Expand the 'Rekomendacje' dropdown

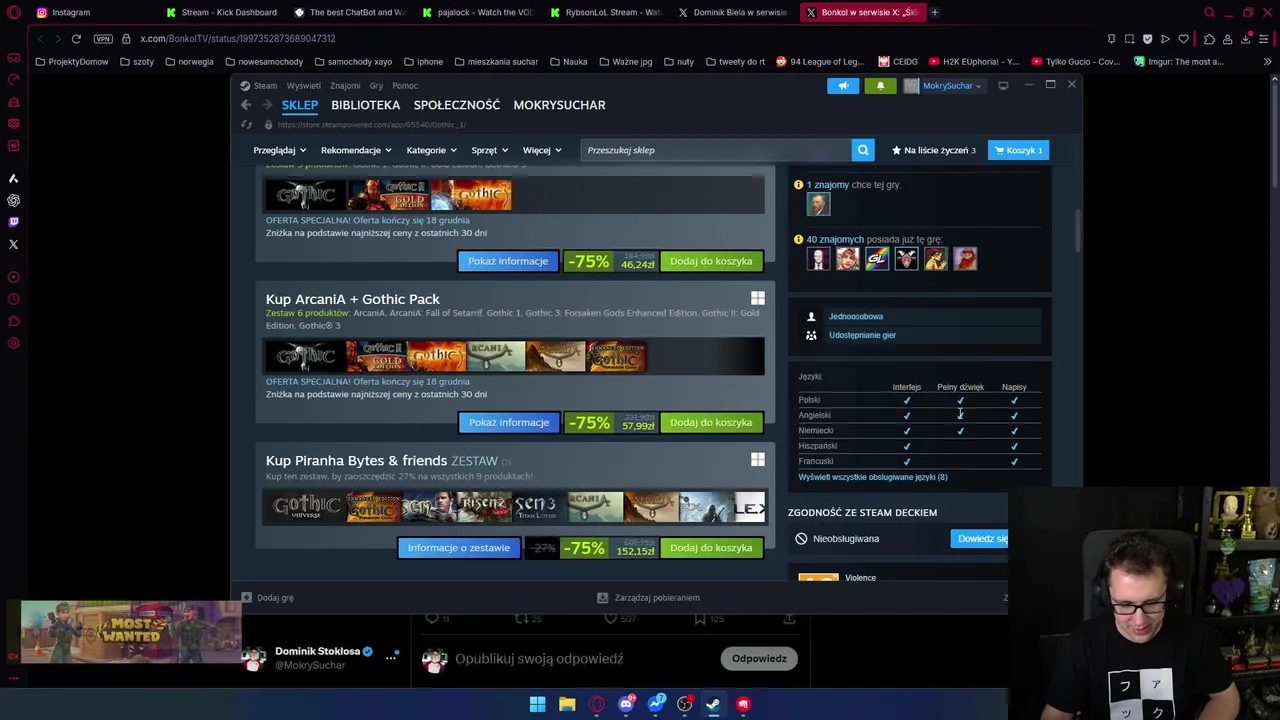coord(356,150)
